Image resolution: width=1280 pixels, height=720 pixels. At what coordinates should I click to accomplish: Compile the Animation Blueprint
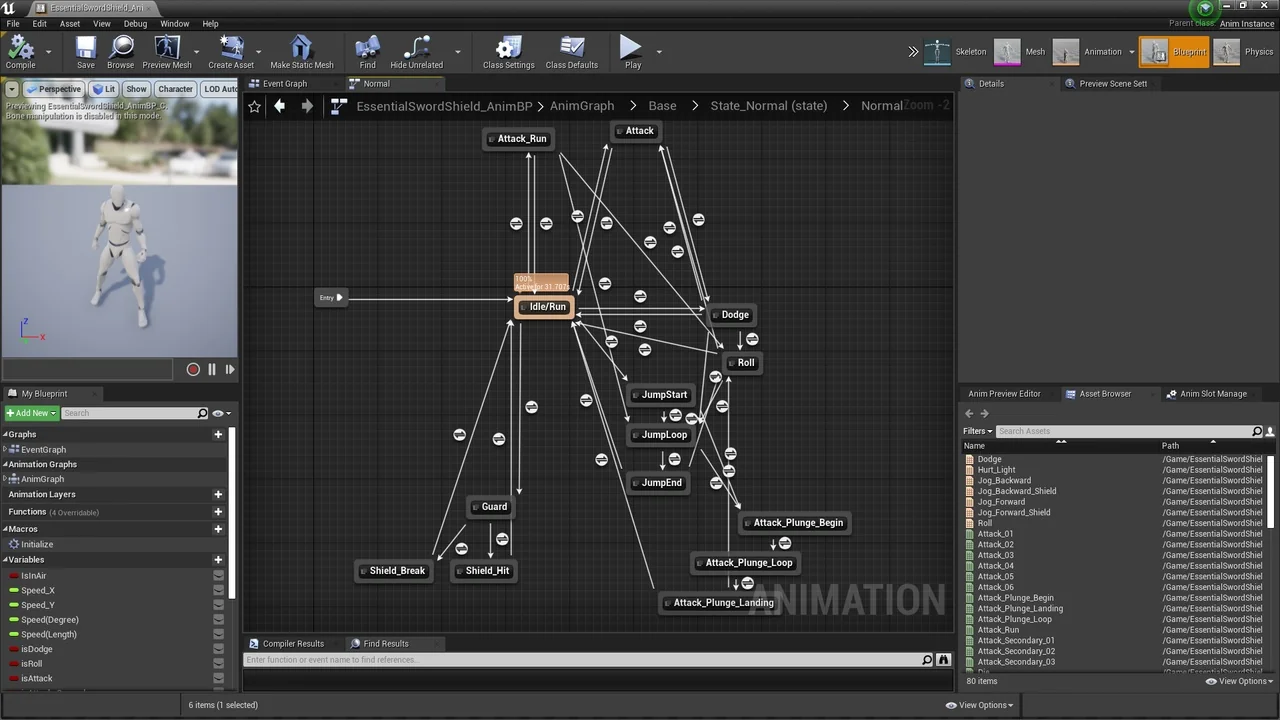click(x=20, y=52)
